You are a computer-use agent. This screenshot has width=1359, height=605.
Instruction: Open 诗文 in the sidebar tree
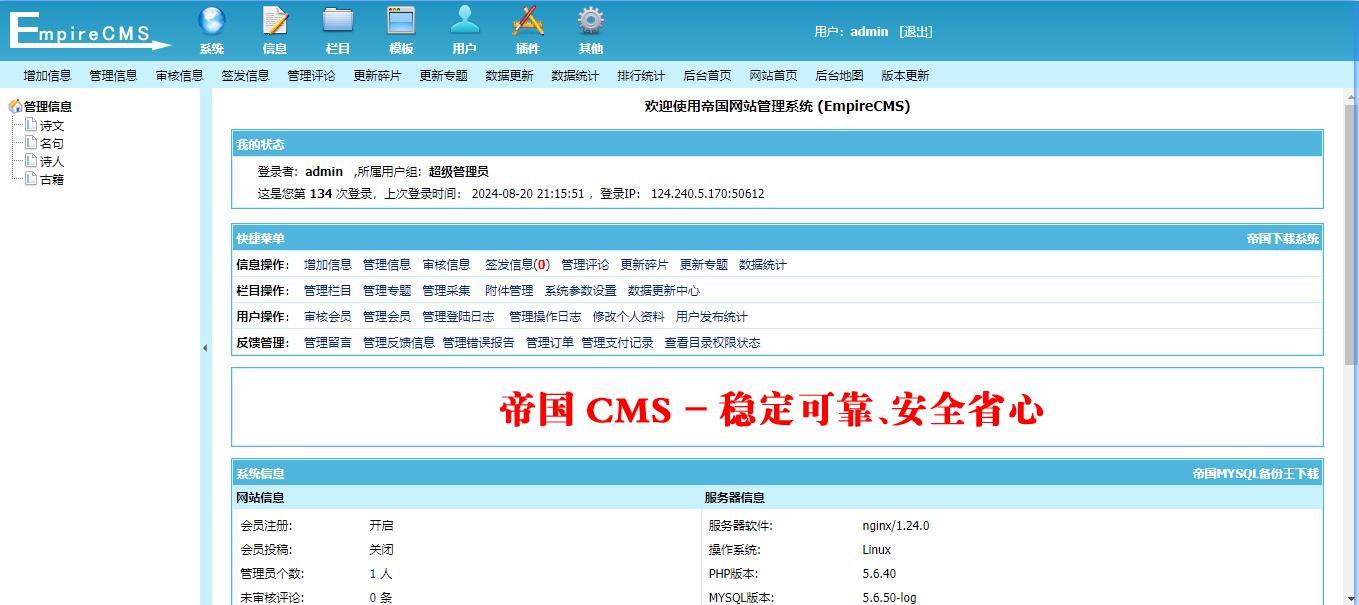click(x=52, y=126)
